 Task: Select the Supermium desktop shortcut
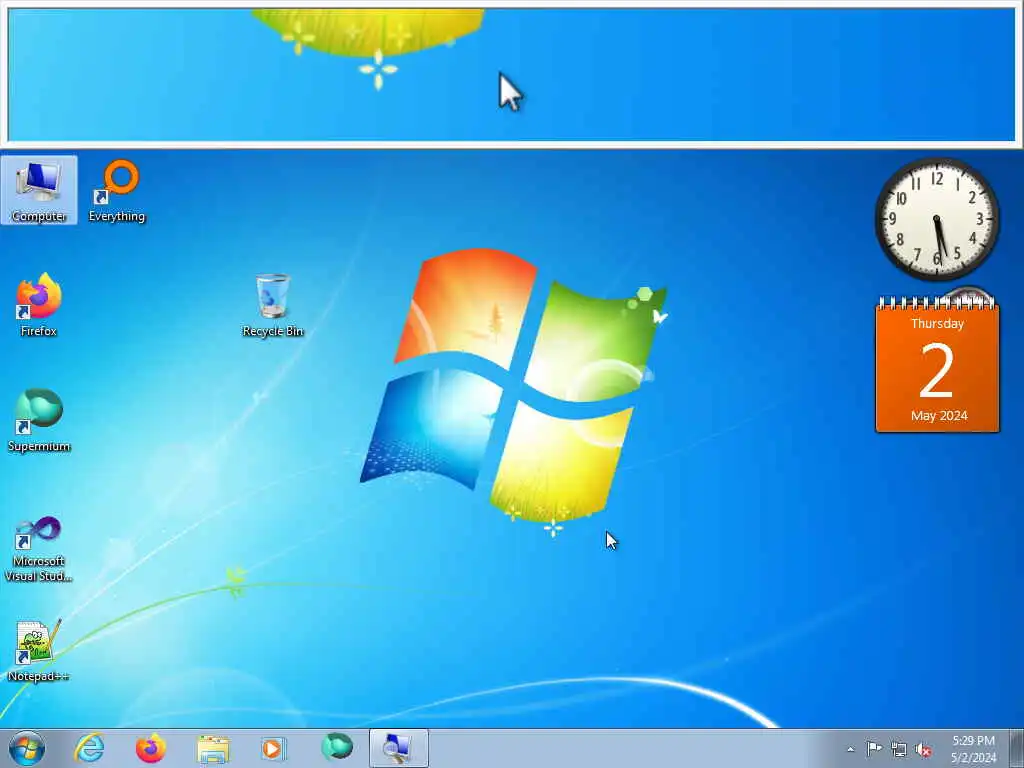(39, 420)
